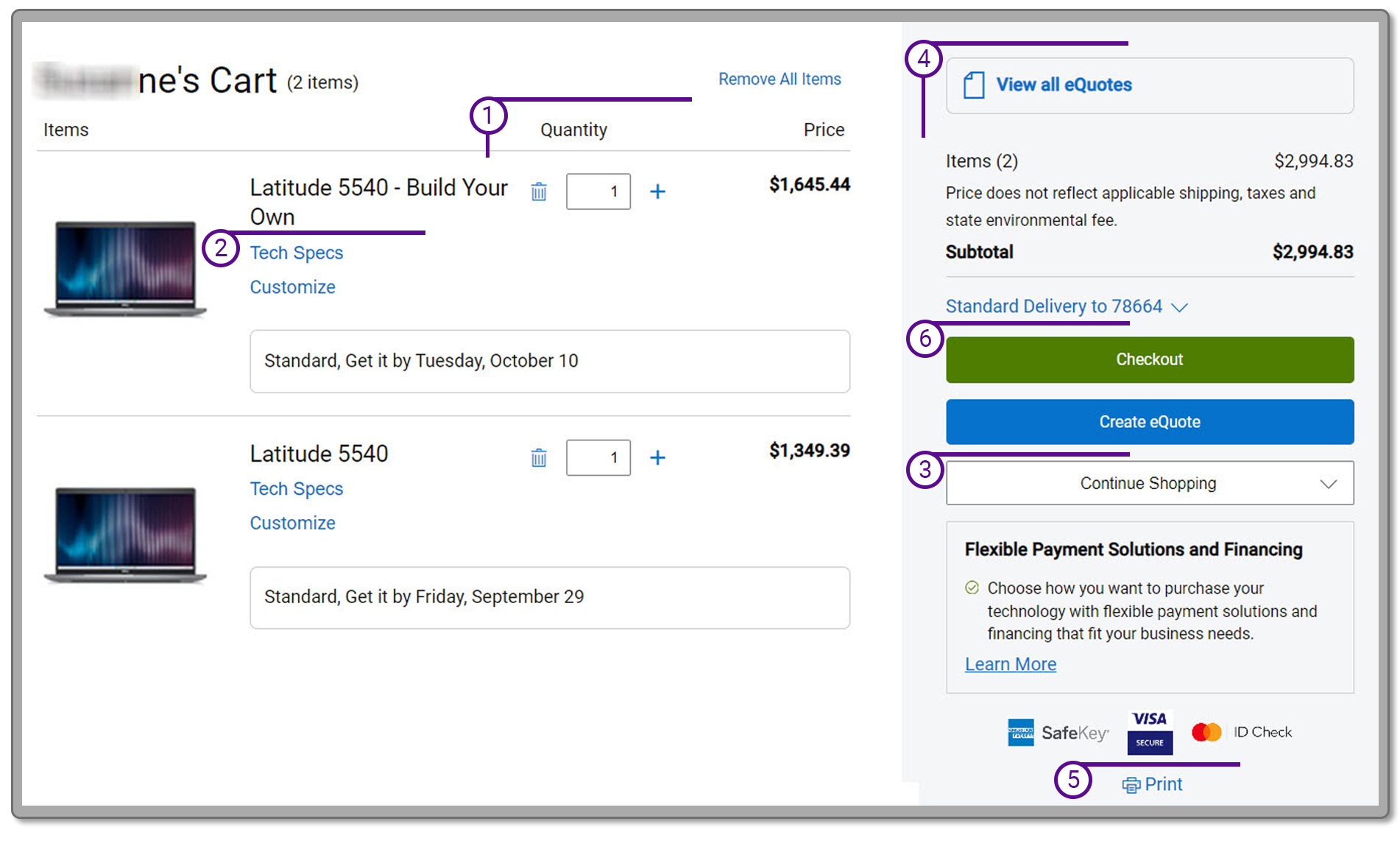Click the Quantity column header
Screen dimensions: 1400x841
tap(574, 130)
